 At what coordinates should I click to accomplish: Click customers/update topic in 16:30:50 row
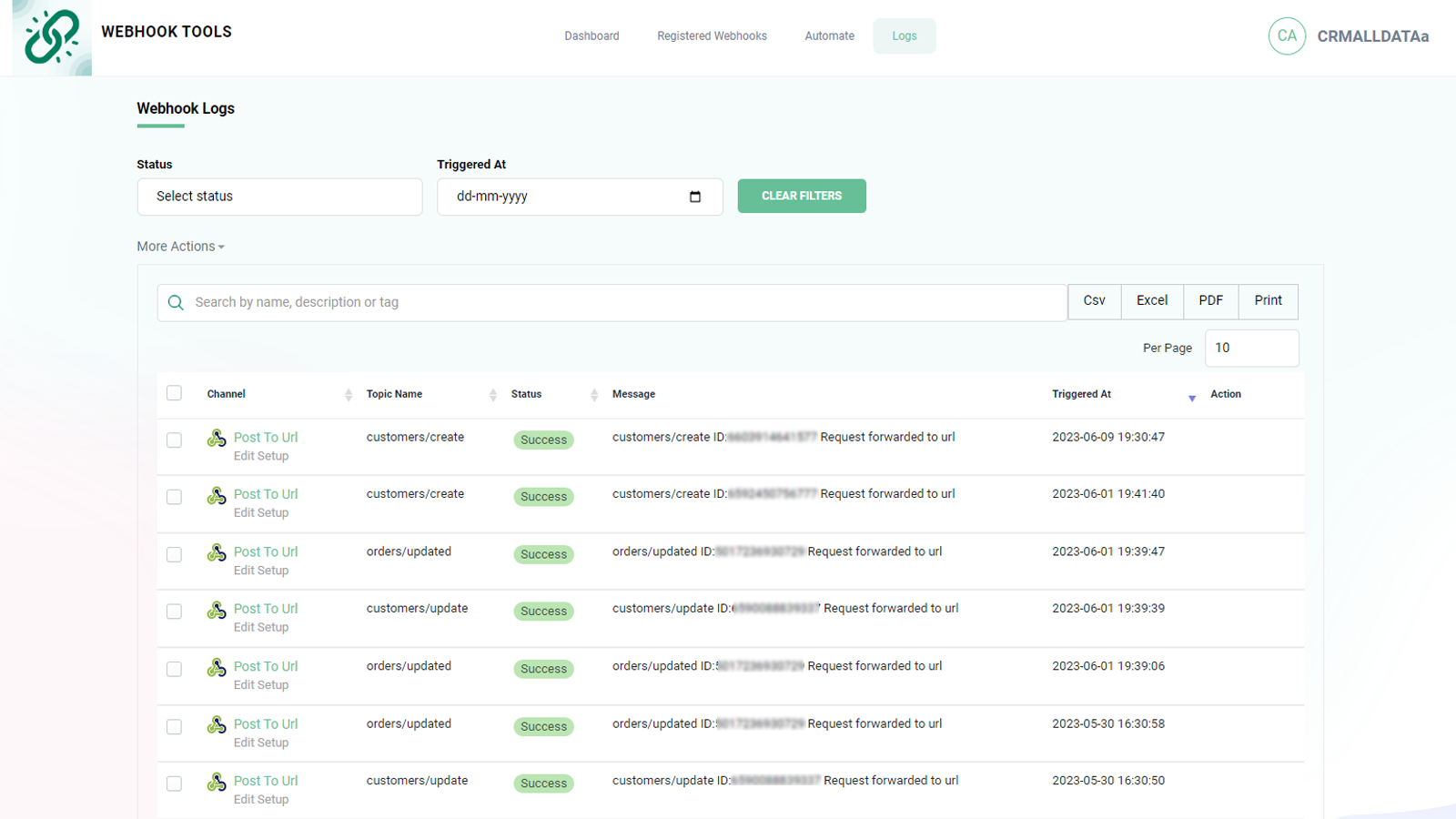click(417, 781)
